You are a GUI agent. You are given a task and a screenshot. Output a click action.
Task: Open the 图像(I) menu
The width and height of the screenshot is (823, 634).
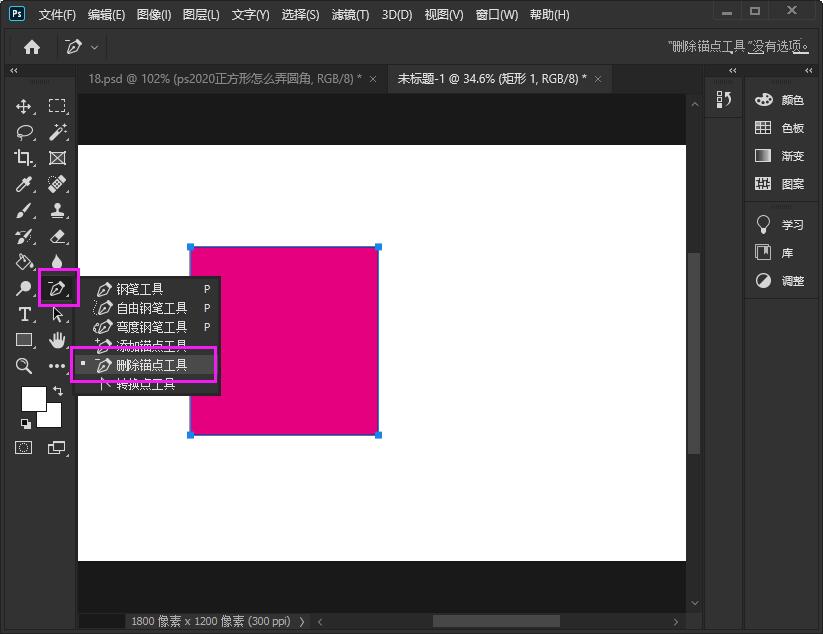[154, 15]
